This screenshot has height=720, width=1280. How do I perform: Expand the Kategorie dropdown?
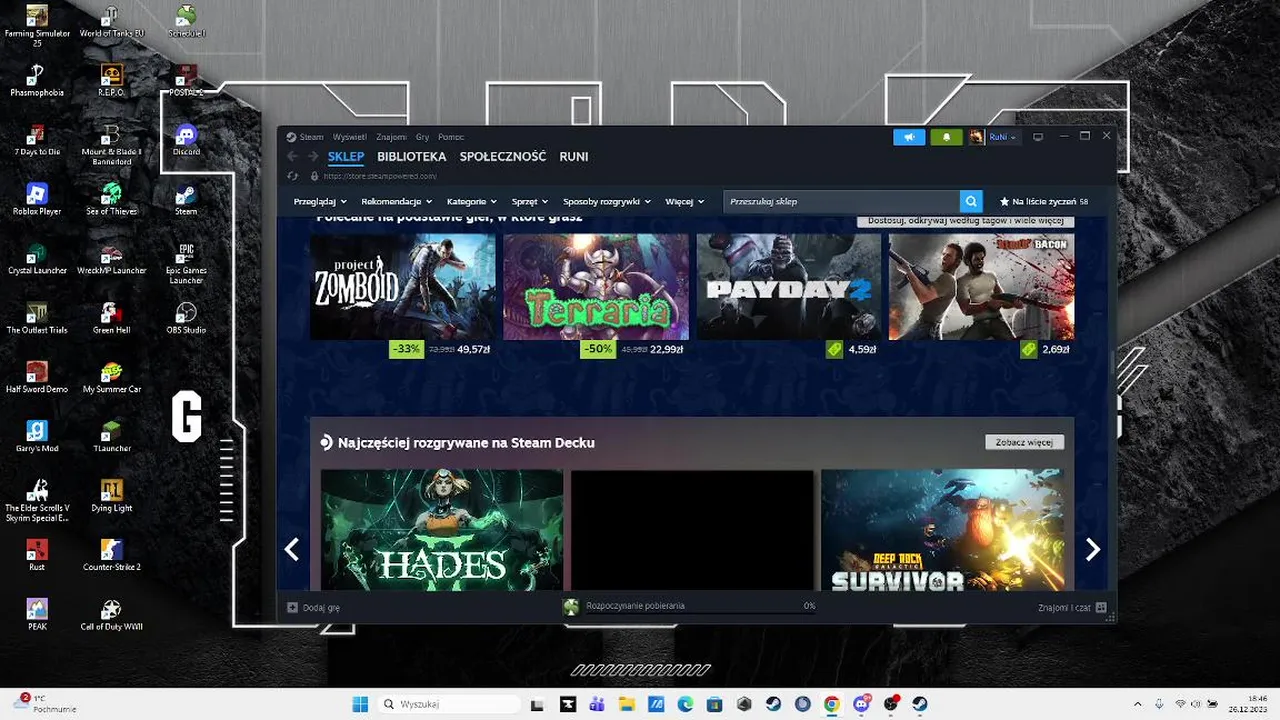pos(472,201)
